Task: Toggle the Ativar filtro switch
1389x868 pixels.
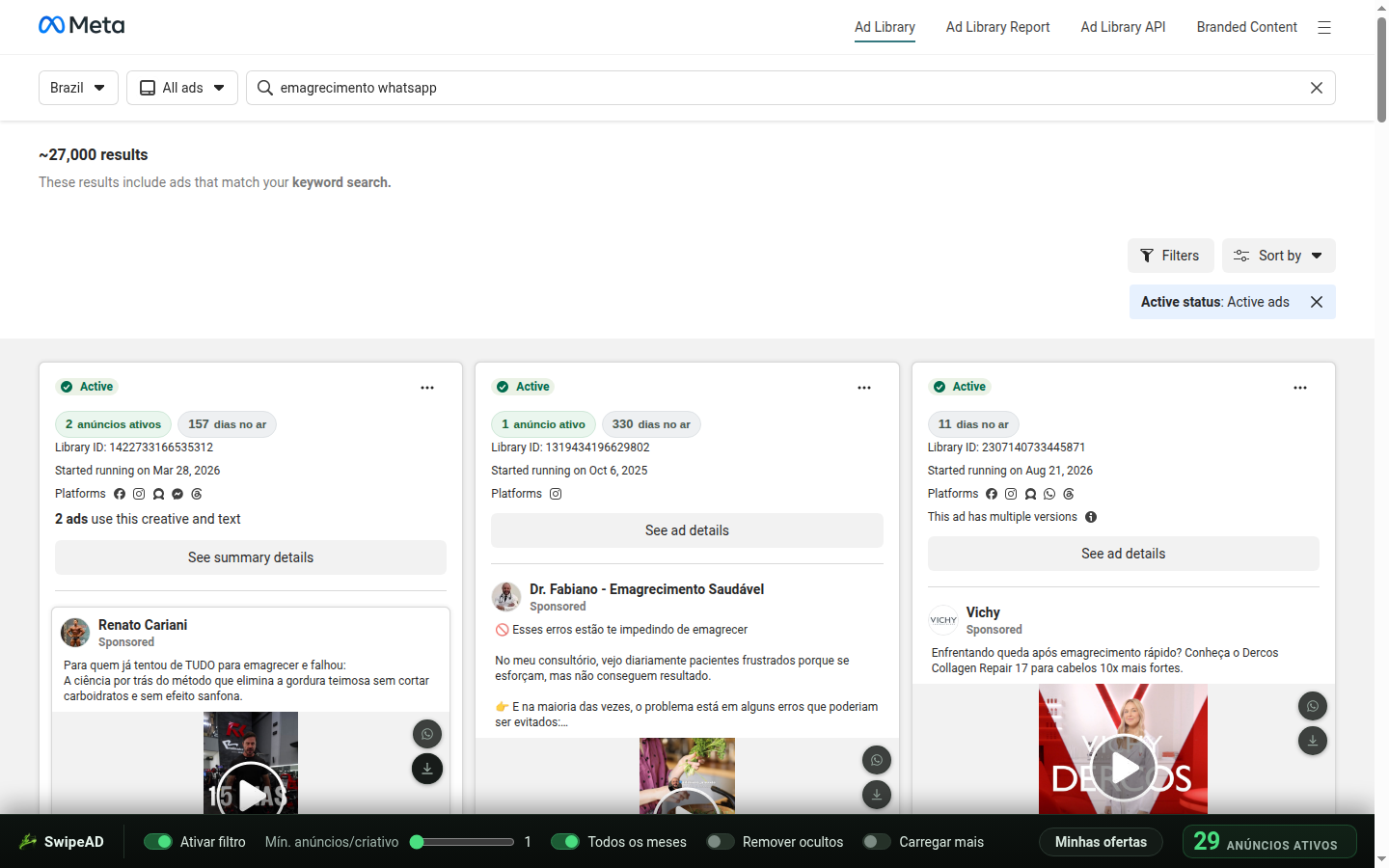Action: [158, 842]
